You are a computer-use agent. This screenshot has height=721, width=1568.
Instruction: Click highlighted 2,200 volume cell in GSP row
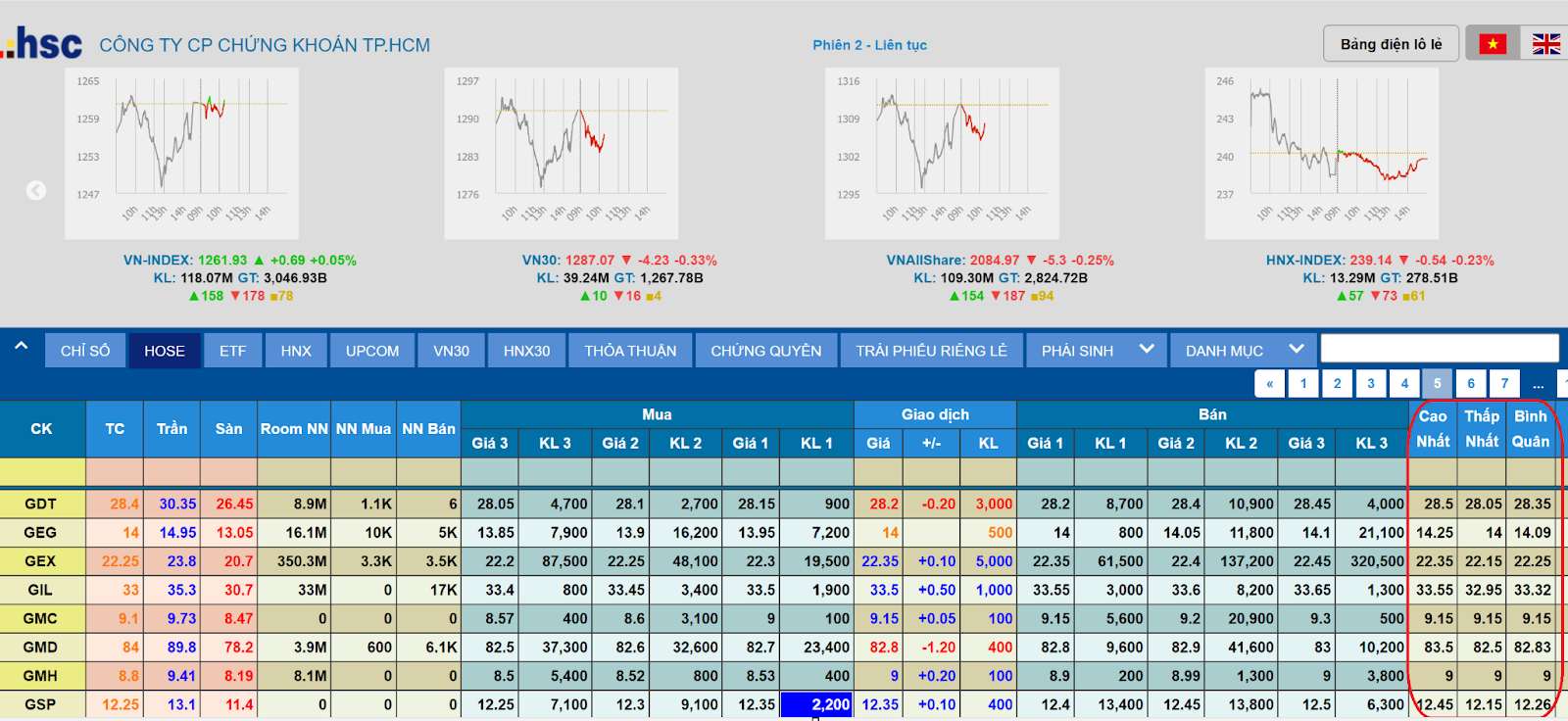(816, 704)
